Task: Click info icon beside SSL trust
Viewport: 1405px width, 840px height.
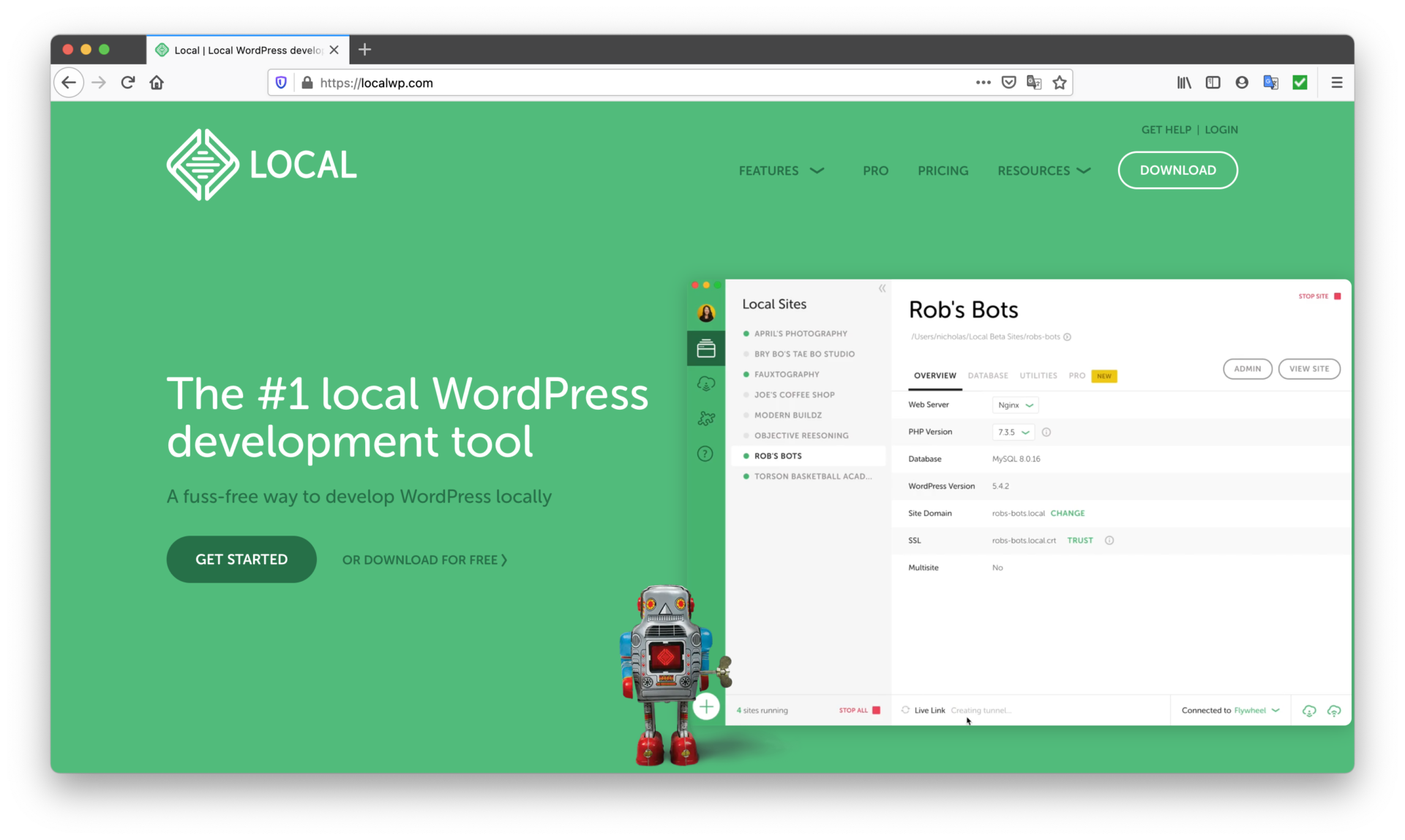Action: tap(1109, 541)
